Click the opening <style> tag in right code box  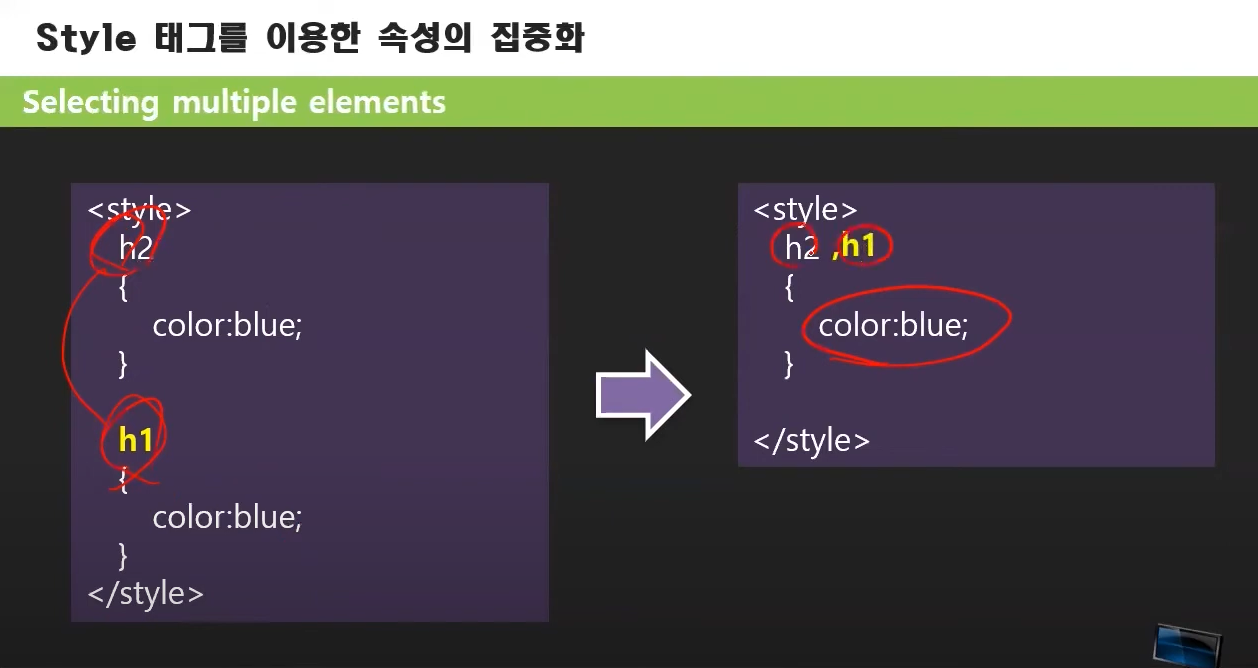click(x=805, y=209)
